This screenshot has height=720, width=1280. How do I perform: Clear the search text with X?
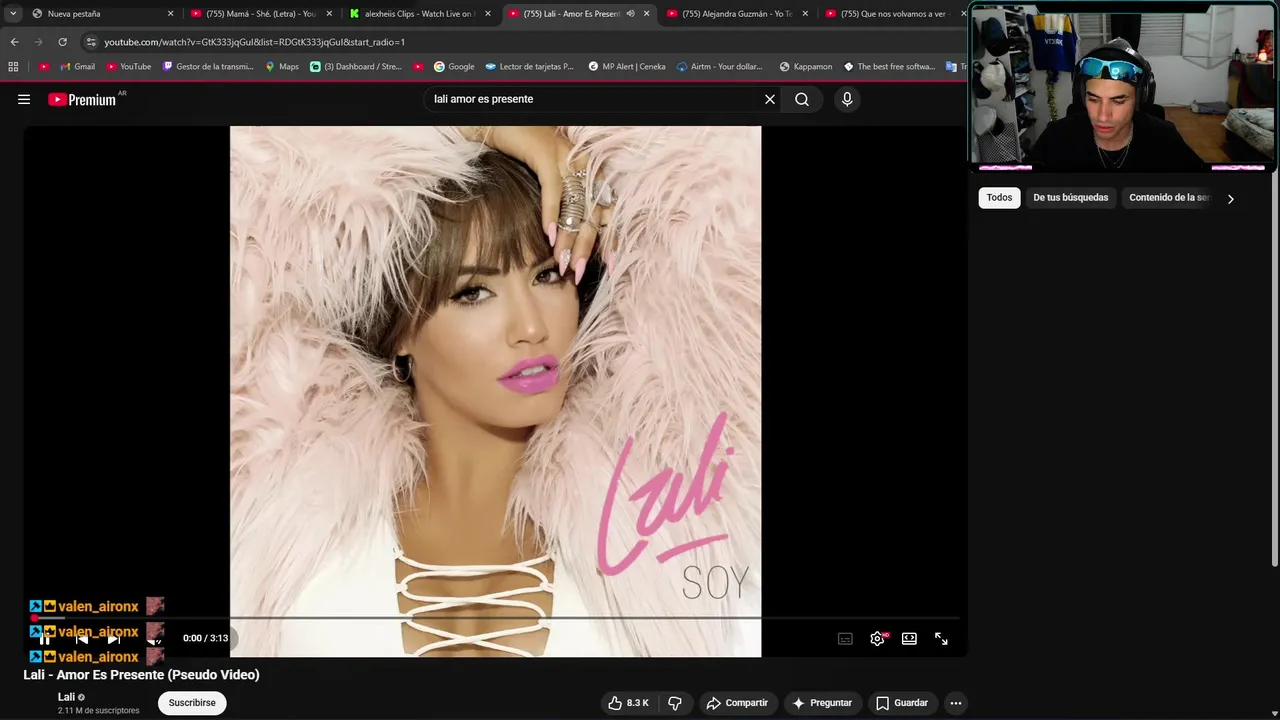coord(770,99)
